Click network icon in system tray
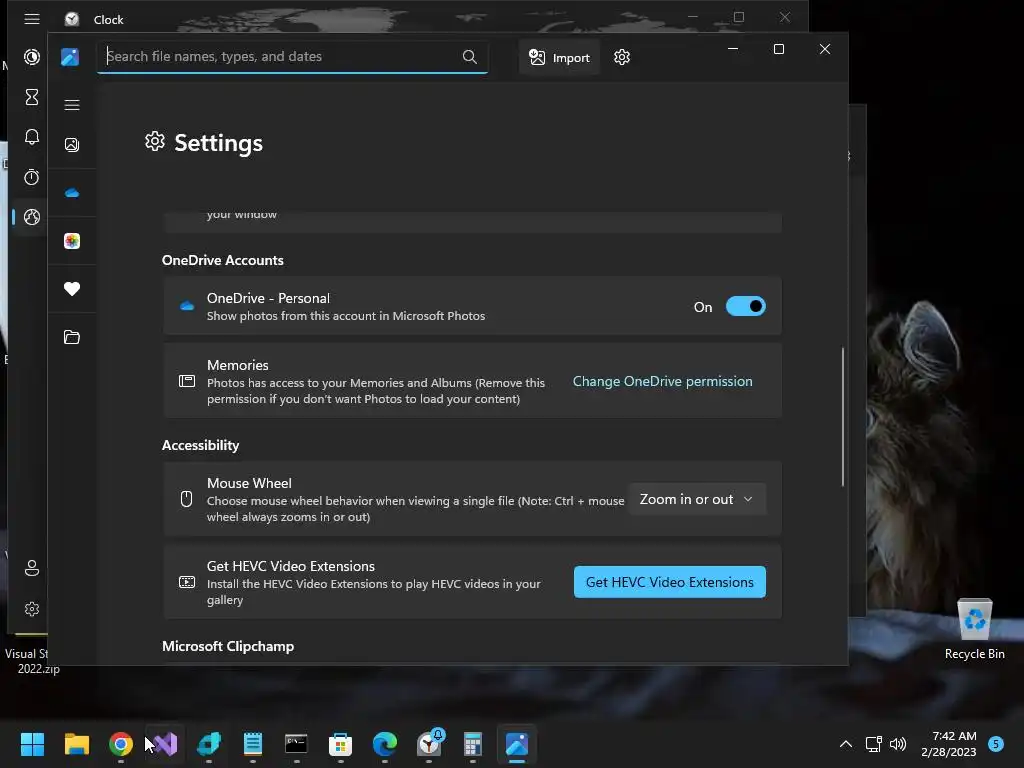Viewport: 1024px width, 768px height. point(873,744)
